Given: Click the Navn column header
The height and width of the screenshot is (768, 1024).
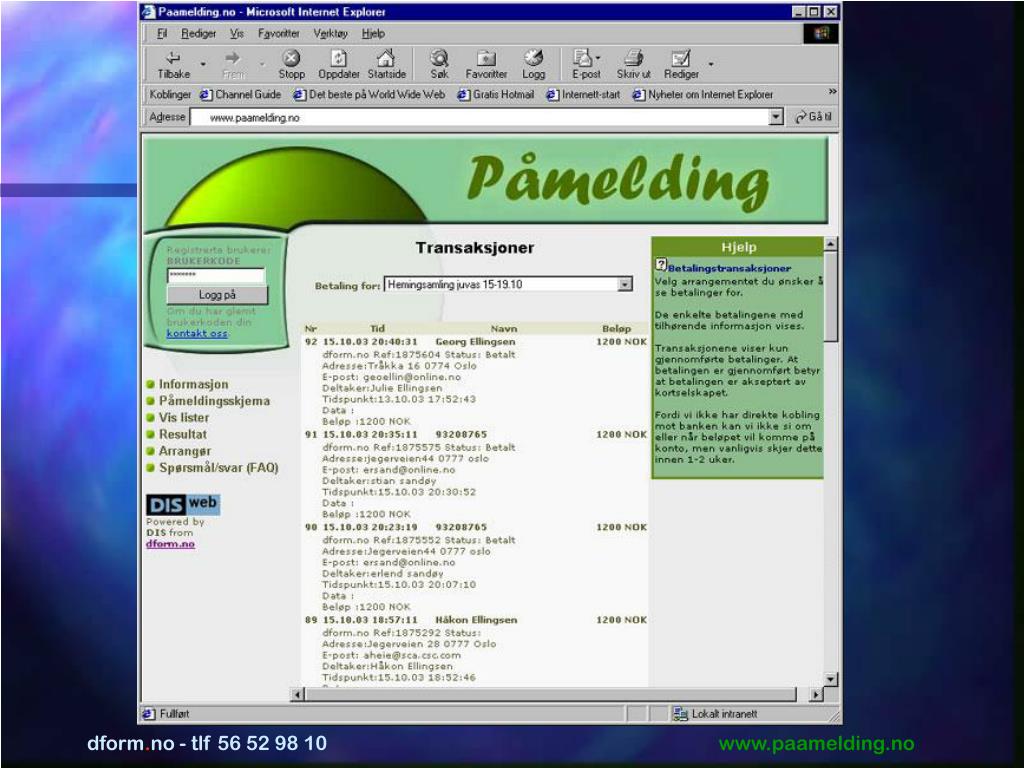Looking at the screenshot, I should (x=504, y=328).
